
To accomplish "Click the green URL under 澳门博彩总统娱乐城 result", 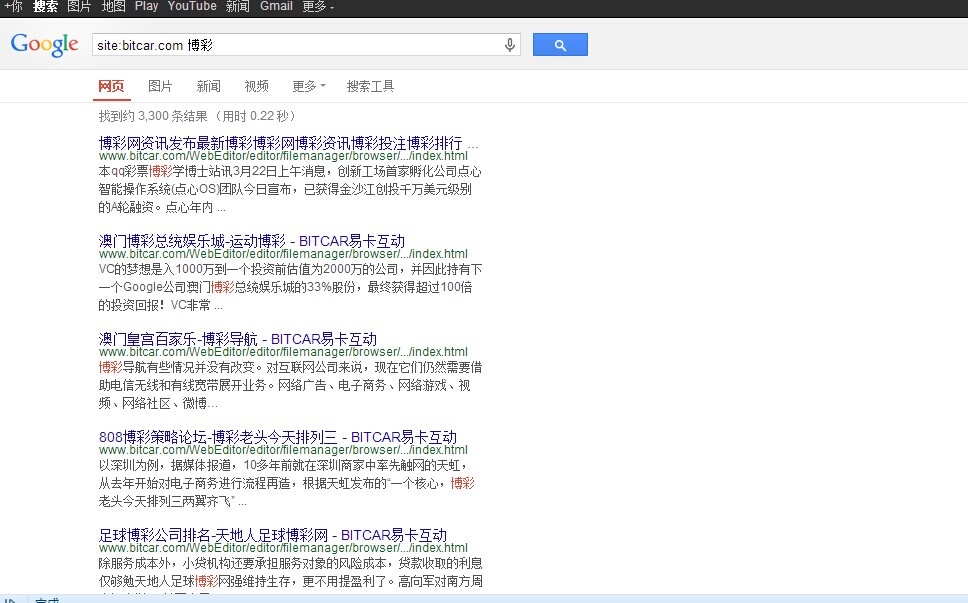I will pyautogui.click(x=283, y=254).
